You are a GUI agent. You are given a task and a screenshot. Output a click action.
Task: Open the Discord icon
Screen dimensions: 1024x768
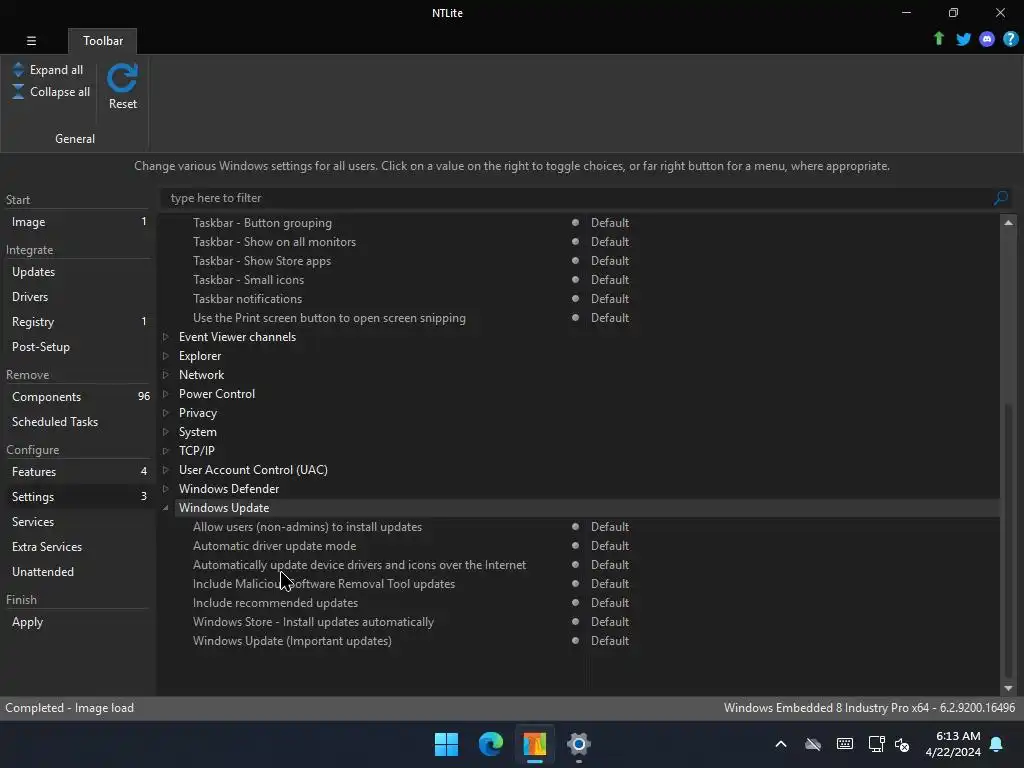click(987, 39)
